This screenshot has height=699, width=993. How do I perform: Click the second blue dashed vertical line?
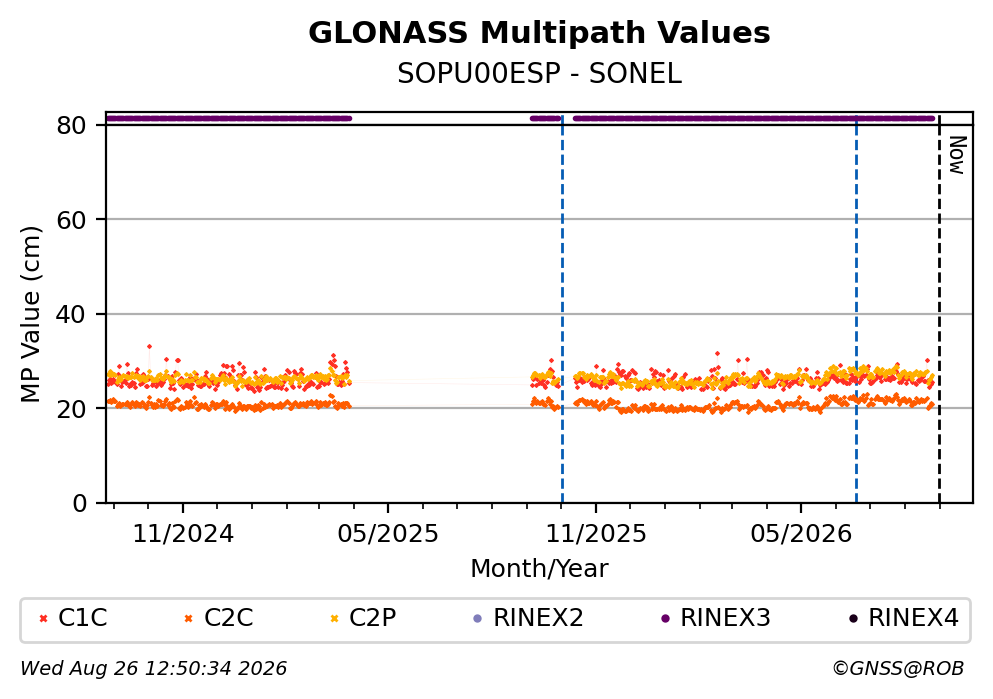[x=856, y=310]
